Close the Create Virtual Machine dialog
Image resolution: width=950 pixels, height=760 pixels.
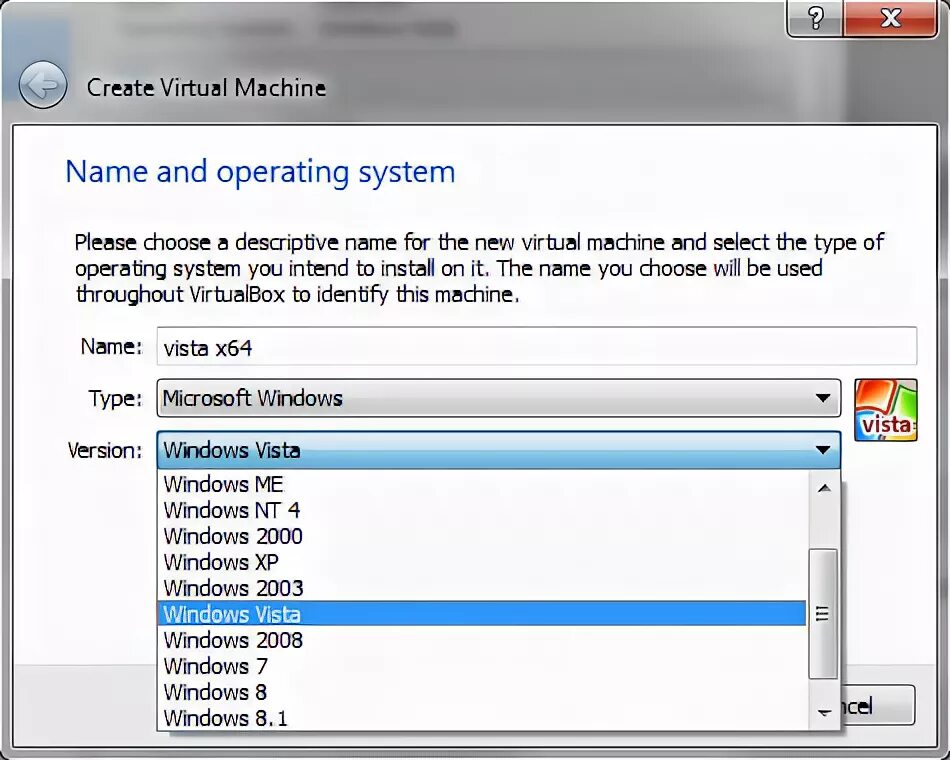point(890,18)
